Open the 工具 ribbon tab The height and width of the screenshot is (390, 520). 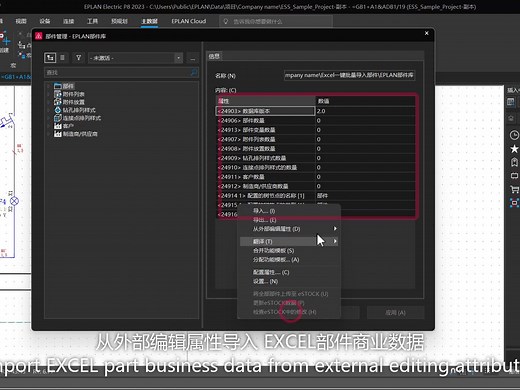(x=93, y=21)
